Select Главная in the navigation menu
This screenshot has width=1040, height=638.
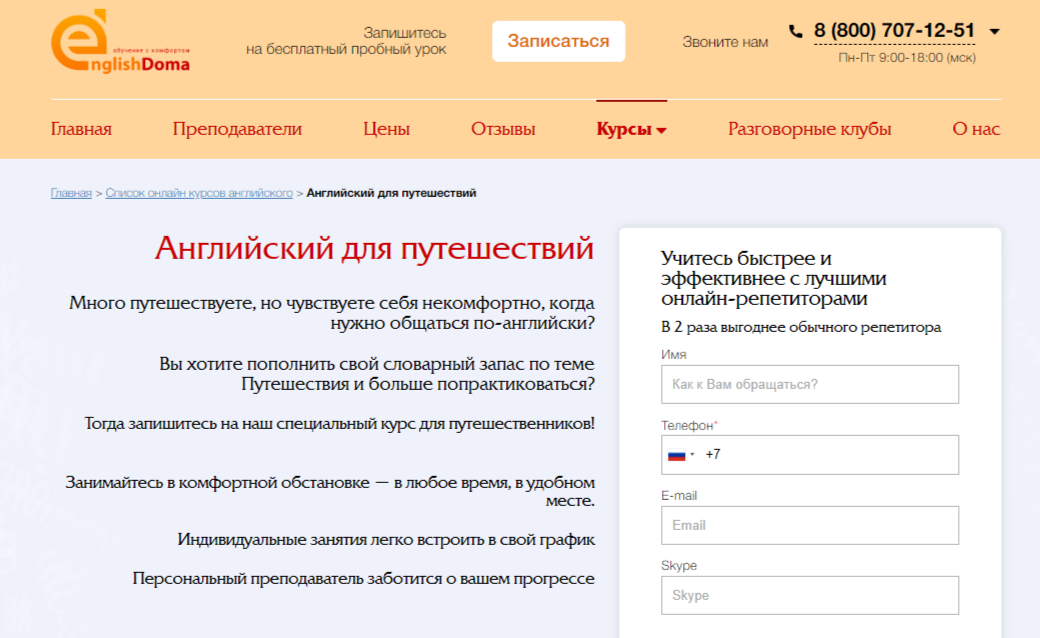click(81, 128)
